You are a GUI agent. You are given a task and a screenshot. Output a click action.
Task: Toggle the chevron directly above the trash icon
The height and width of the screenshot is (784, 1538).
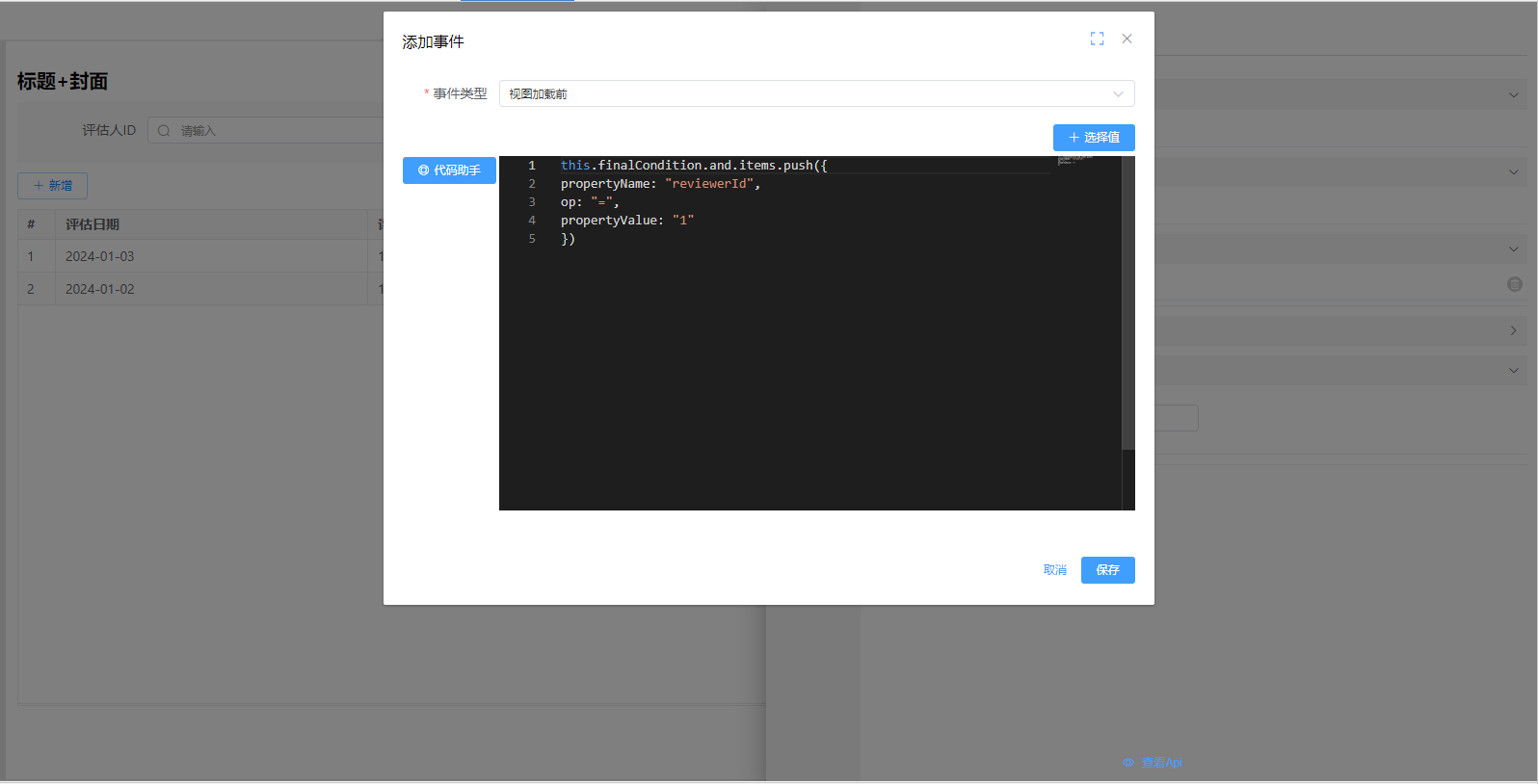[1513, 248]
